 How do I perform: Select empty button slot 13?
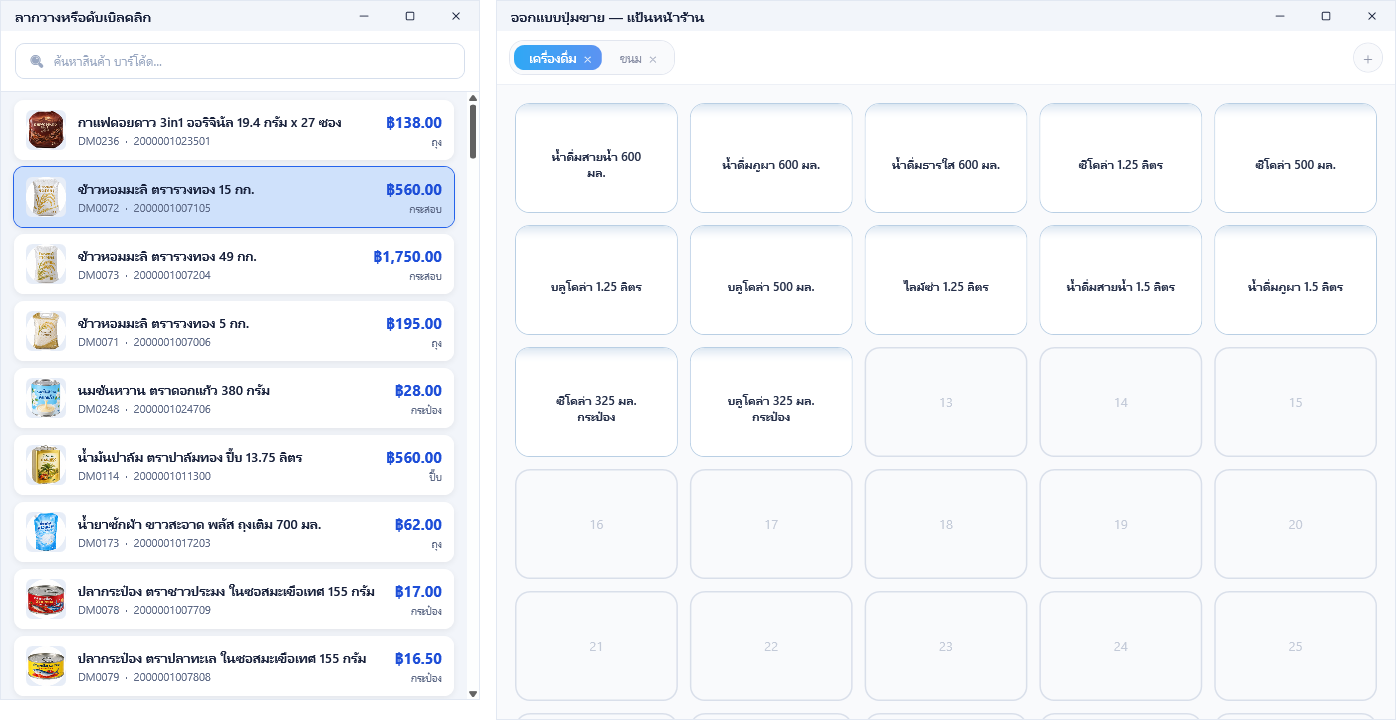pos(946,402)
